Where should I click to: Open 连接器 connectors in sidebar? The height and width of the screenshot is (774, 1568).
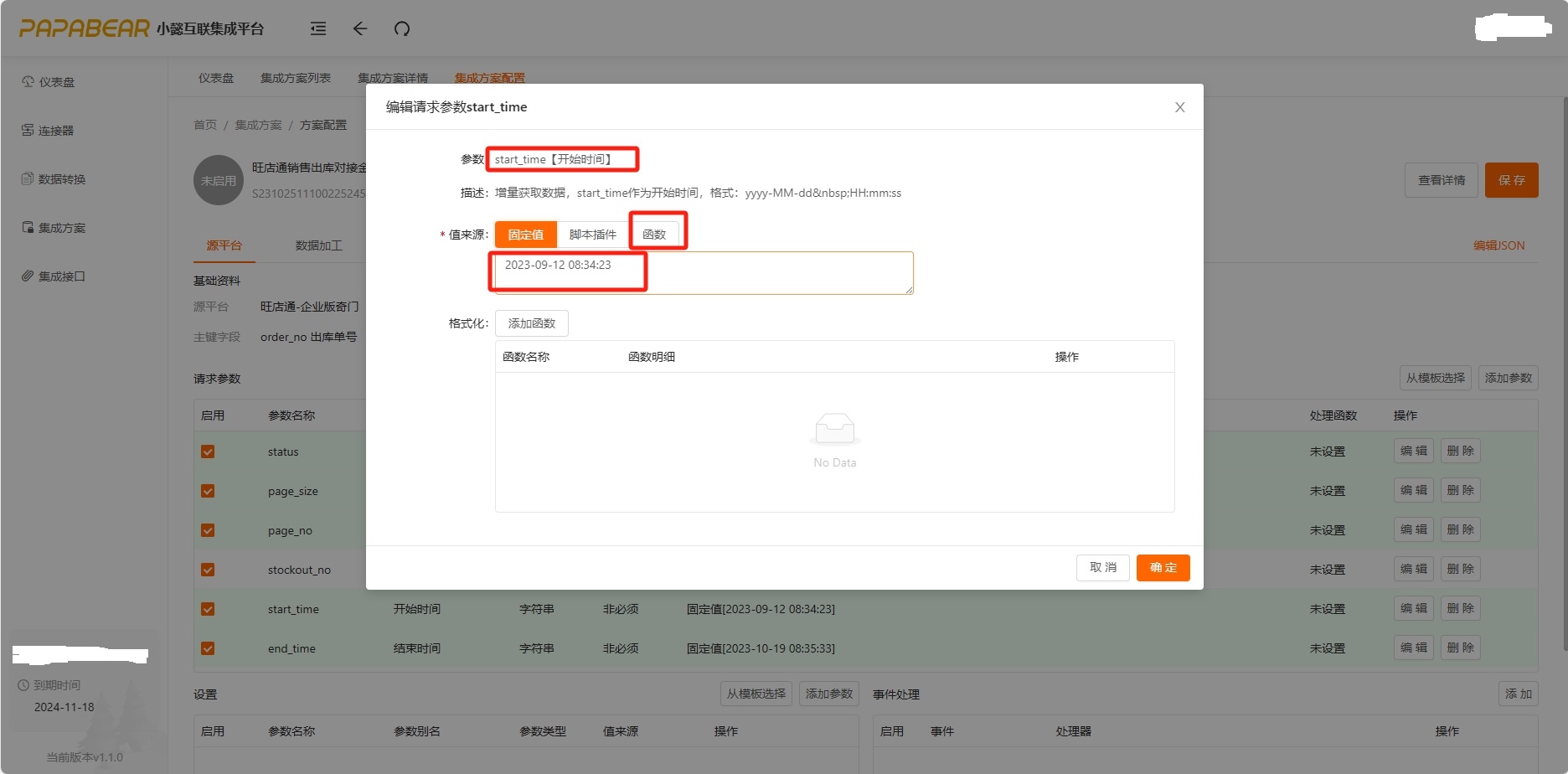(x=55, y=131)
